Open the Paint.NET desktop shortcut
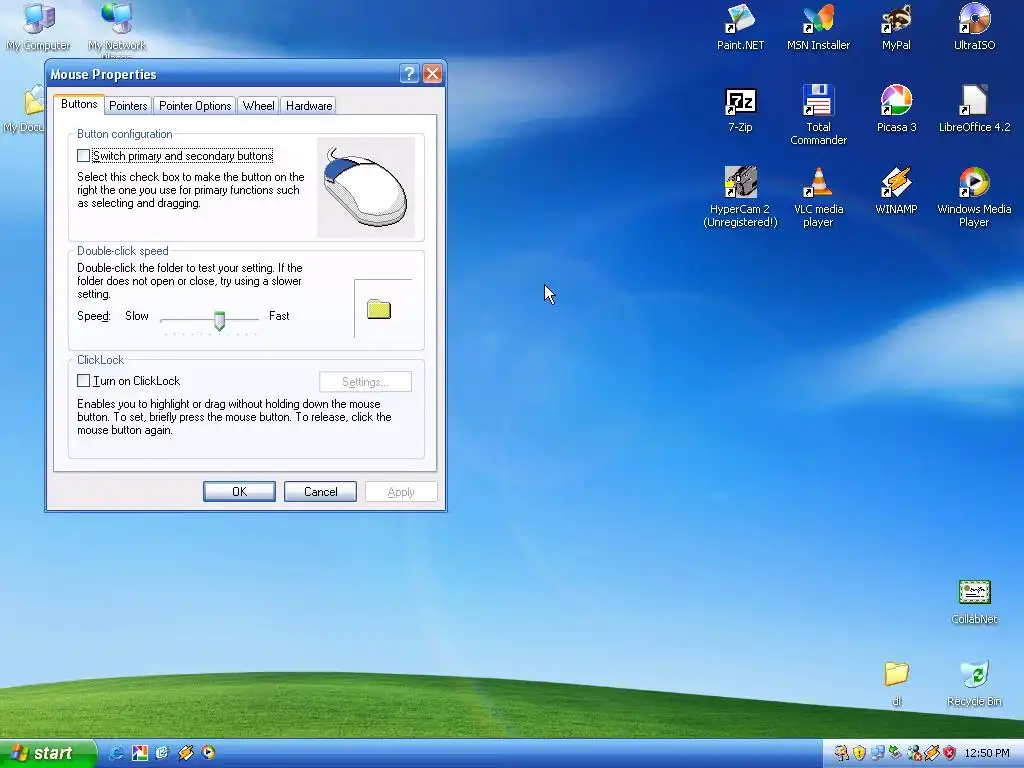This screenshot has height=768, width=1024. (740, 27)
